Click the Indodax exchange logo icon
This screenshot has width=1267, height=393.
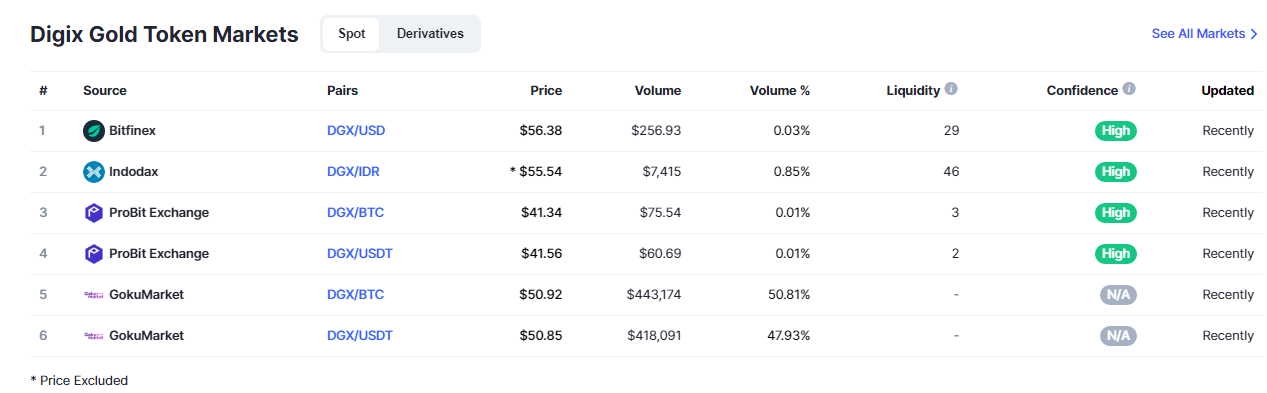[94, 171]
